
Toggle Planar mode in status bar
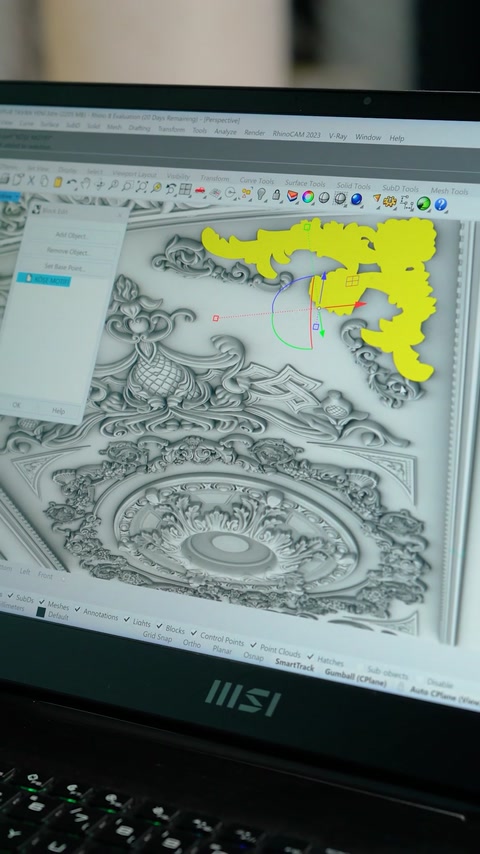pyautogui.click(x=222, y=650)
